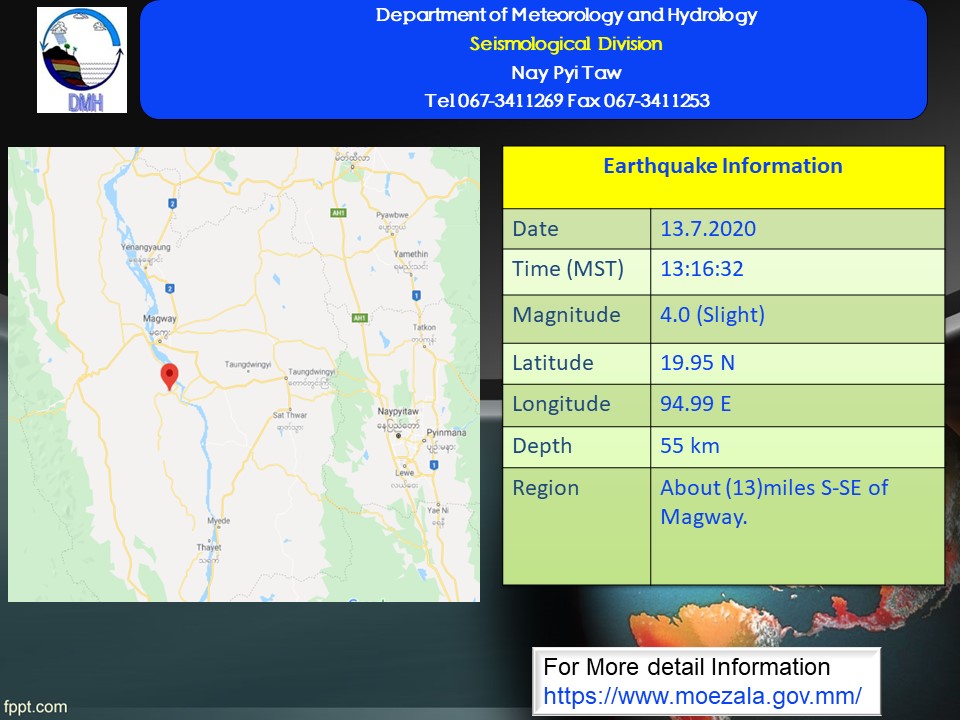
Task: Click Sat Thwar label on the map
Action: coord(290,415)
